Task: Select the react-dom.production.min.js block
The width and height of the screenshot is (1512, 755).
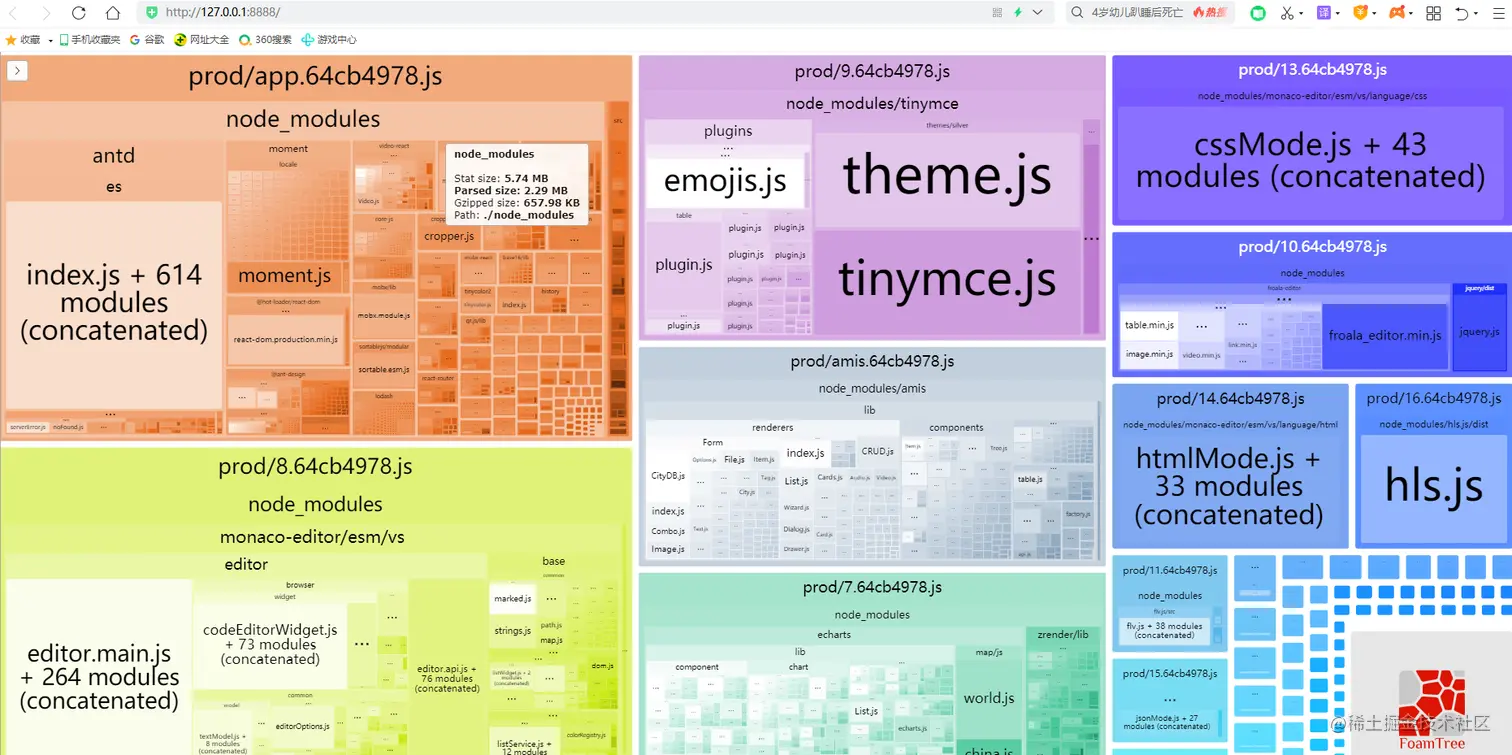Action: 287,340
